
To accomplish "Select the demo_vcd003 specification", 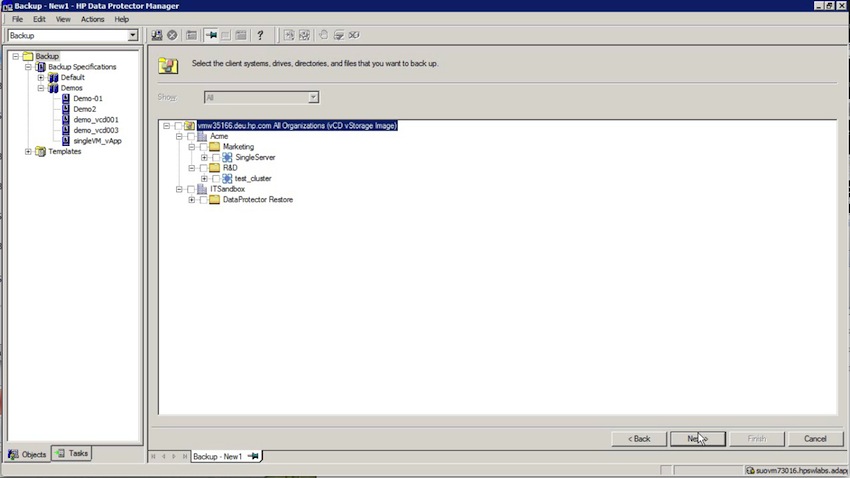I will tap(95, 130).
